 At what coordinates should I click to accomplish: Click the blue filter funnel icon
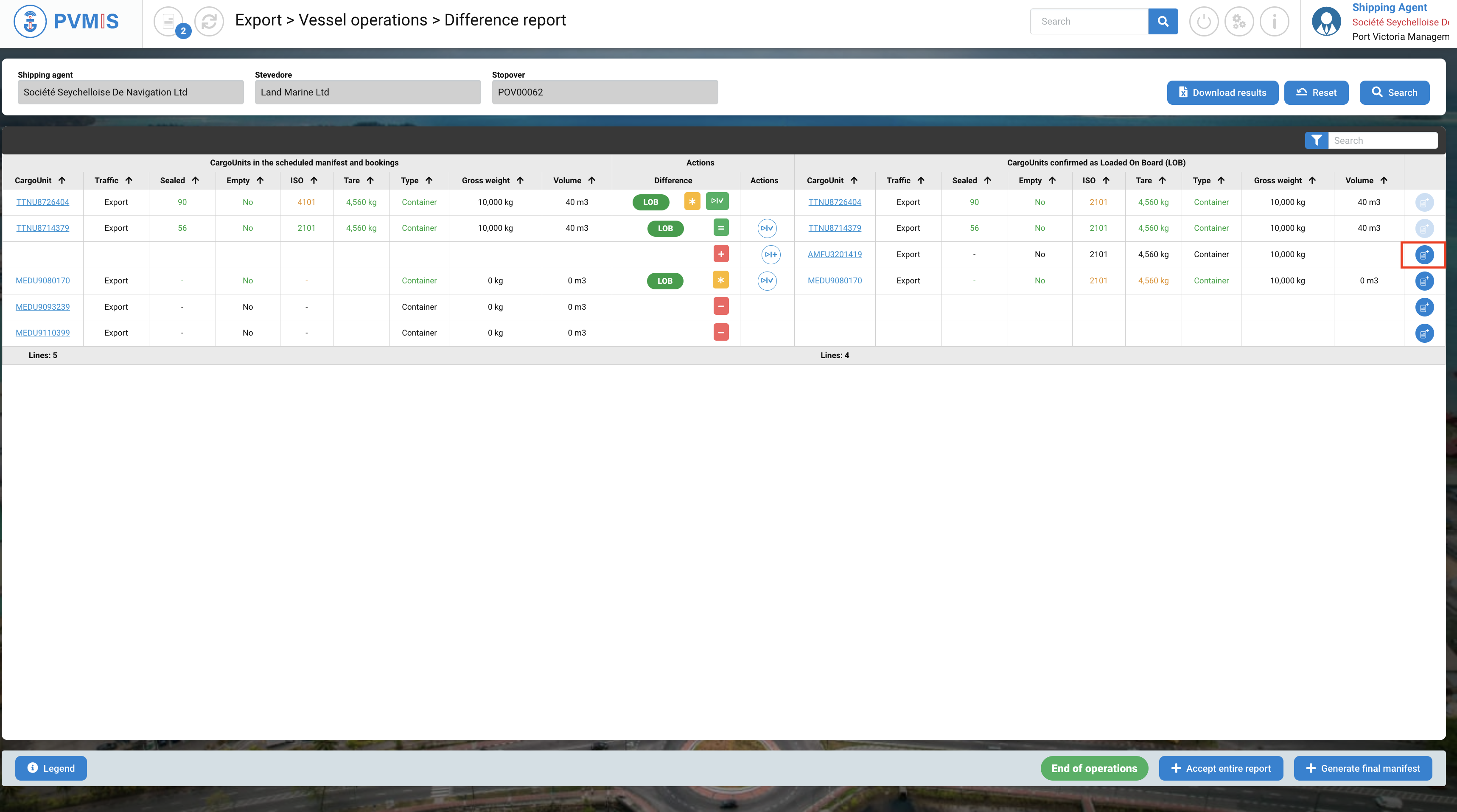1317,140
